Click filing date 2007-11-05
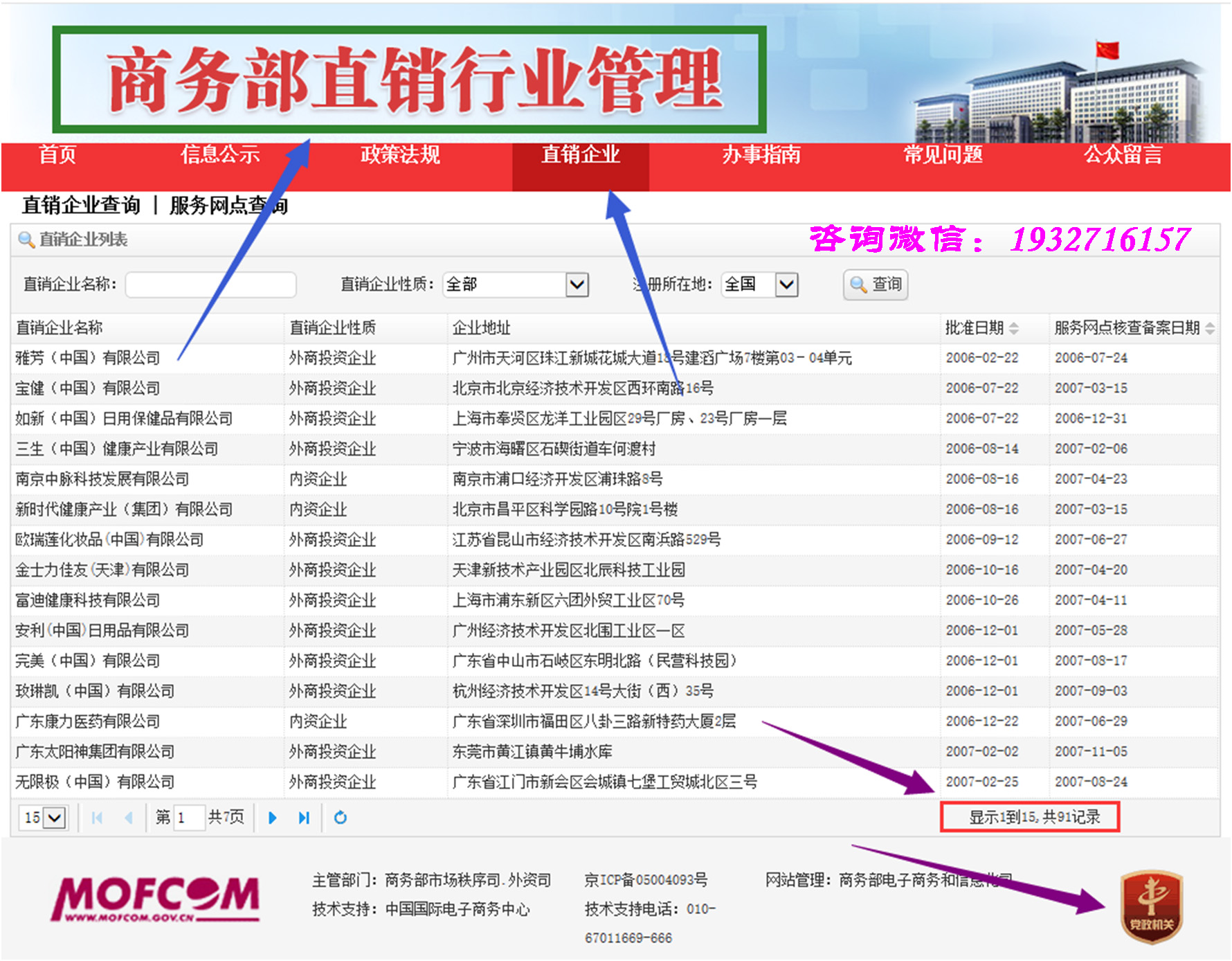The image size is (1232, 961). (1091, 752)
